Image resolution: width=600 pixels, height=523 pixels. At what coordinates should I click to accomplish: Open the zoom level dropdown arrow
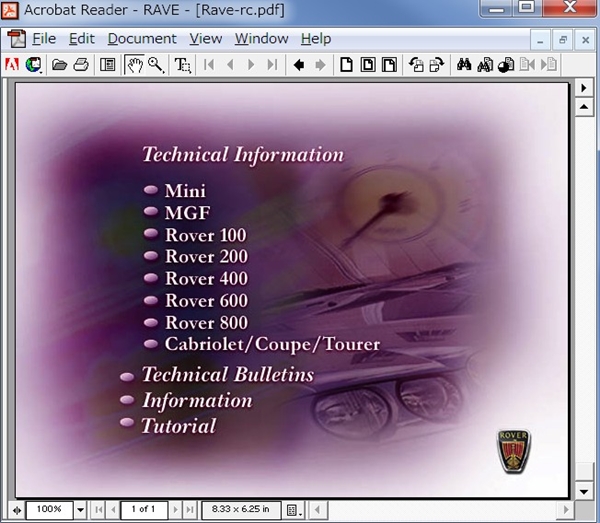pos(80,510)
